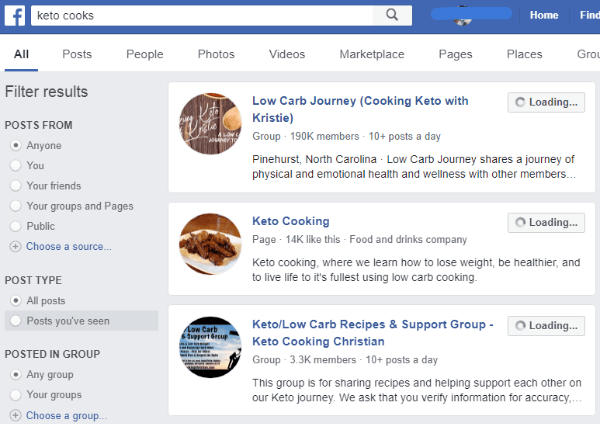
Task: Open the Videos tab
Action: (x=287, y=54)
